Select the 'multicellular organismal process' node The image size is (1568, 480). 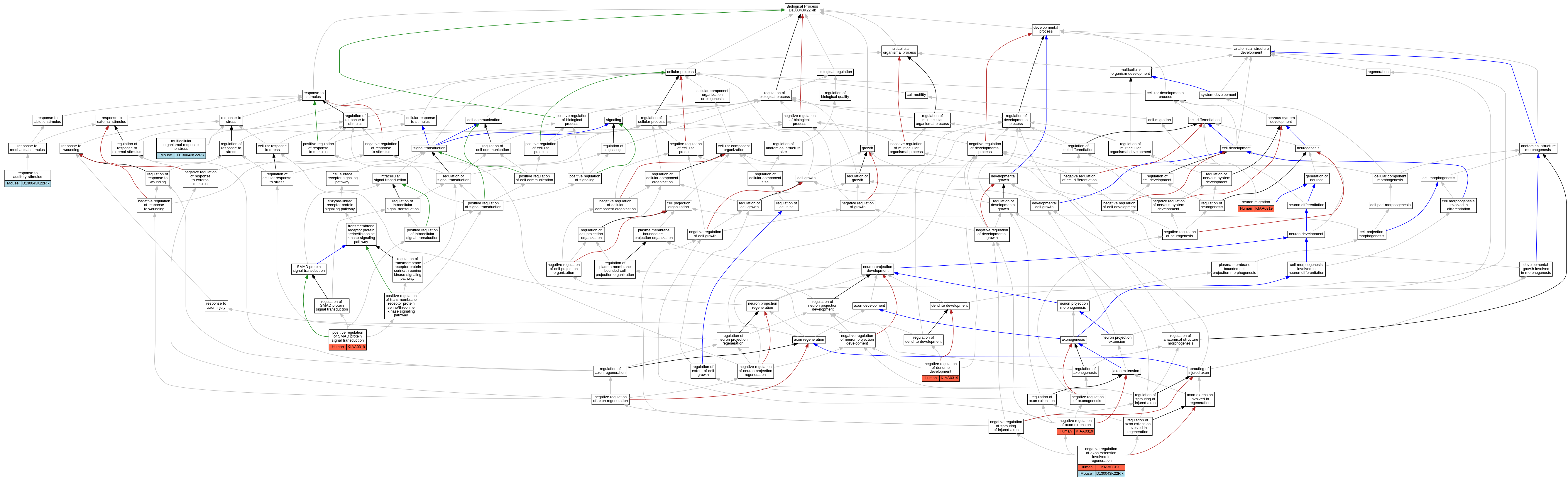[900, 50]
